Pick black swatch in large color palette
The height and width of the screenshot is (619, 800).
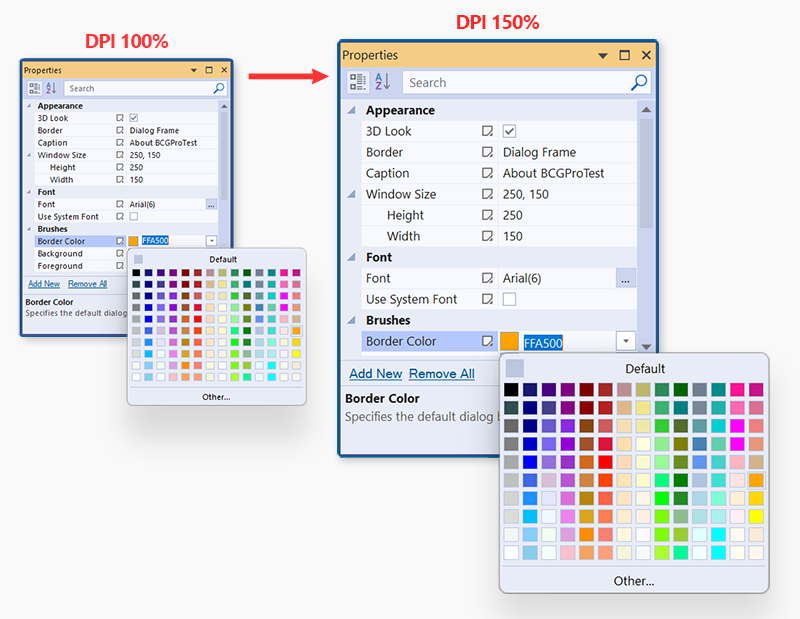pos(511,390)
